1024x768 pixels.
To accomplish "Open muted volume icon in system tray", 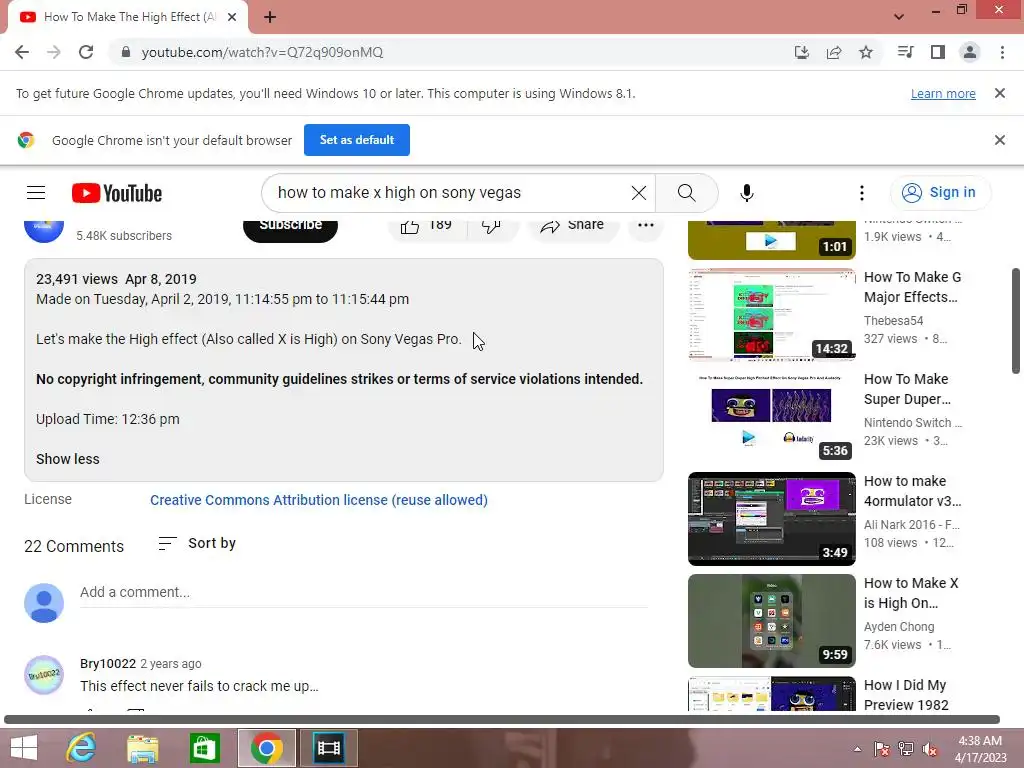I will (x=930, y=749).
